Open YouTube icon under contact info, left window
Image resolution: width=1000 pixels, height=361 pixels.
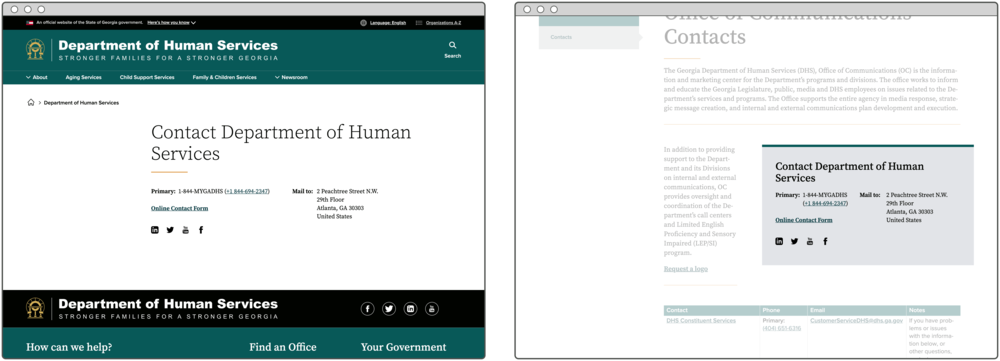pyautogui.click(x=186, y=230)
